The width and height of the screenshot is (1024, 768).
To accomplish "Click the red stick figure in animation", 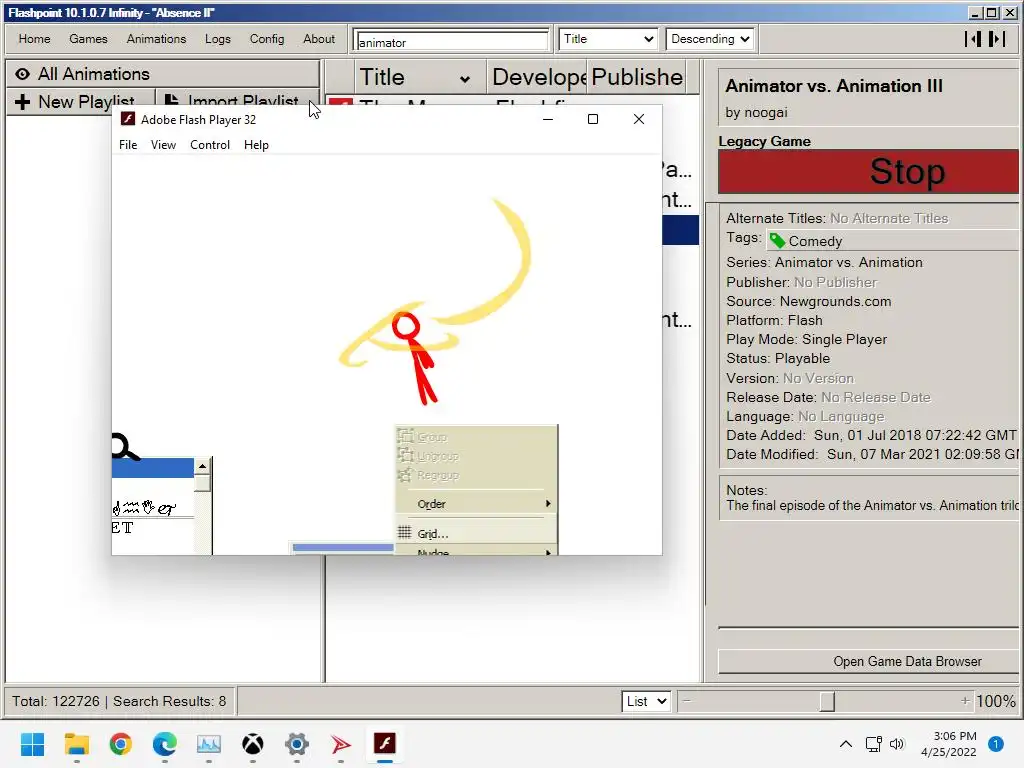I will click(x=416, y=358).
